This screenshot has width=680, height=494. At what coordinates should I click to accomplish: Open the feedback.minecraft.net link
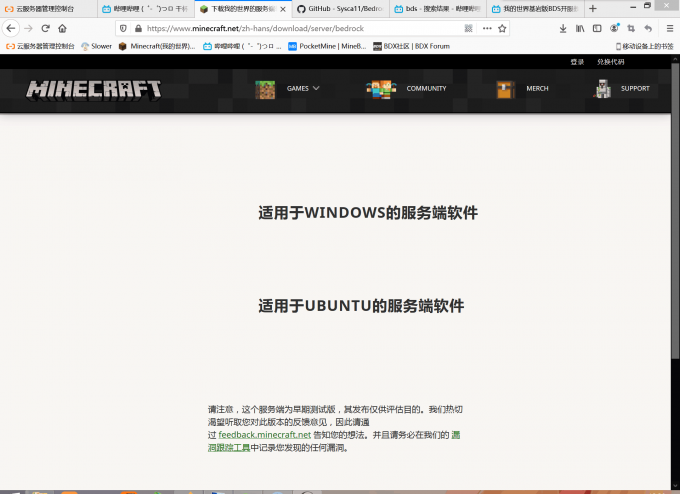click(265, 435)
